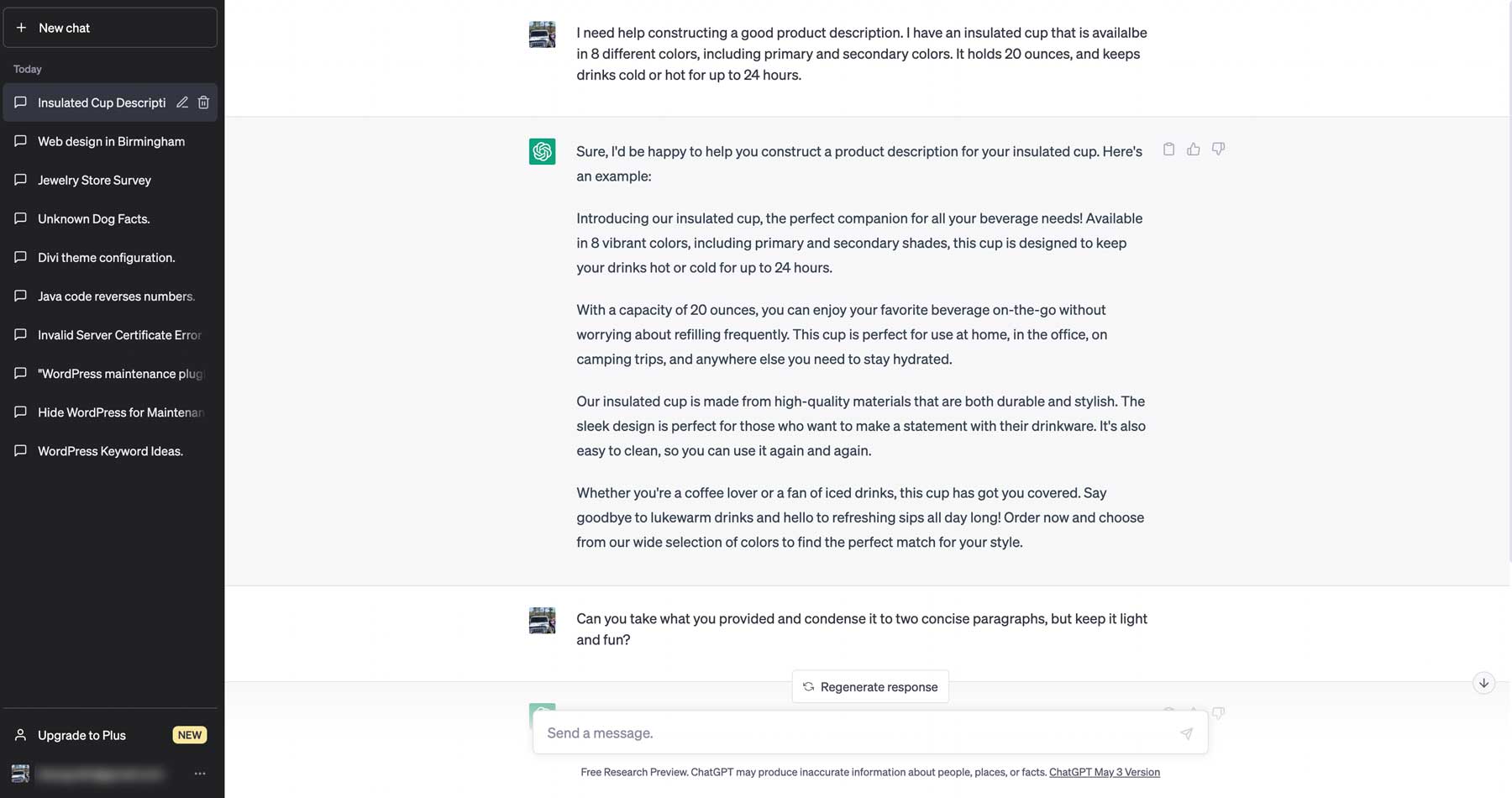Give a thumbs down to the response

[1219, 148]
